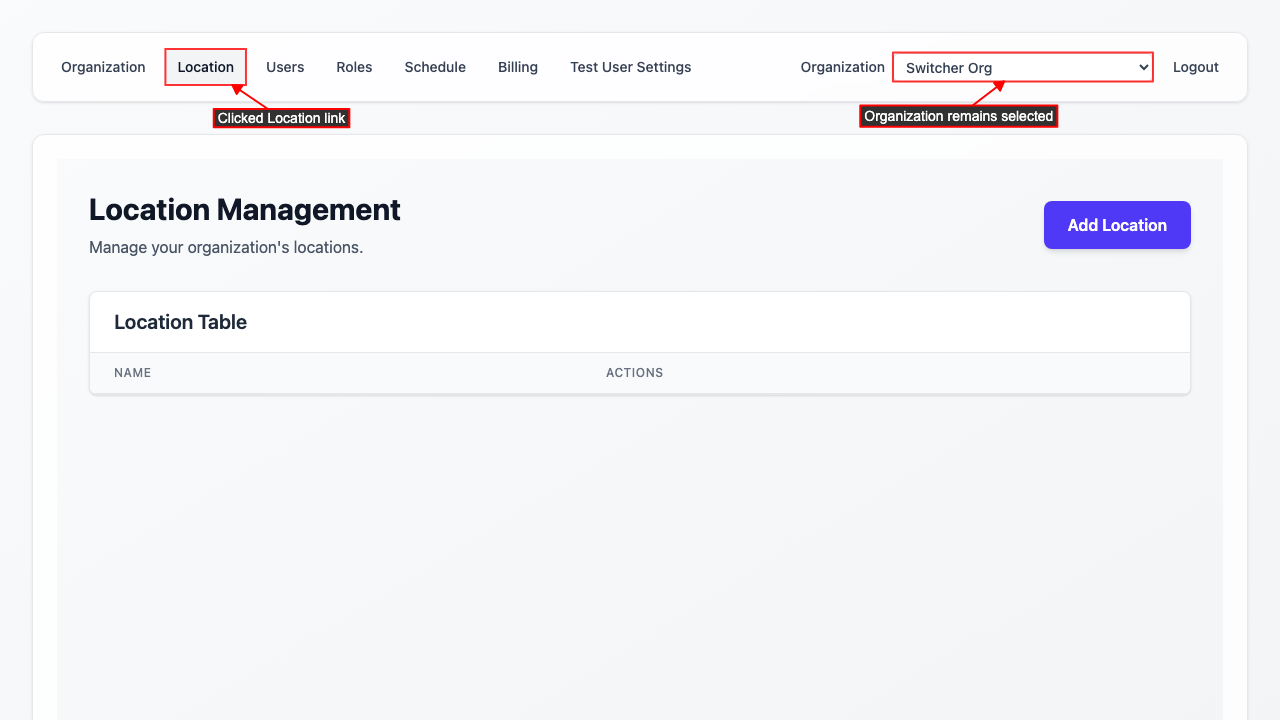Viewport: 1280px width, 720px height.
Task: Select the Location Table header
Action: pyautogui.click(x=180, y=322)
